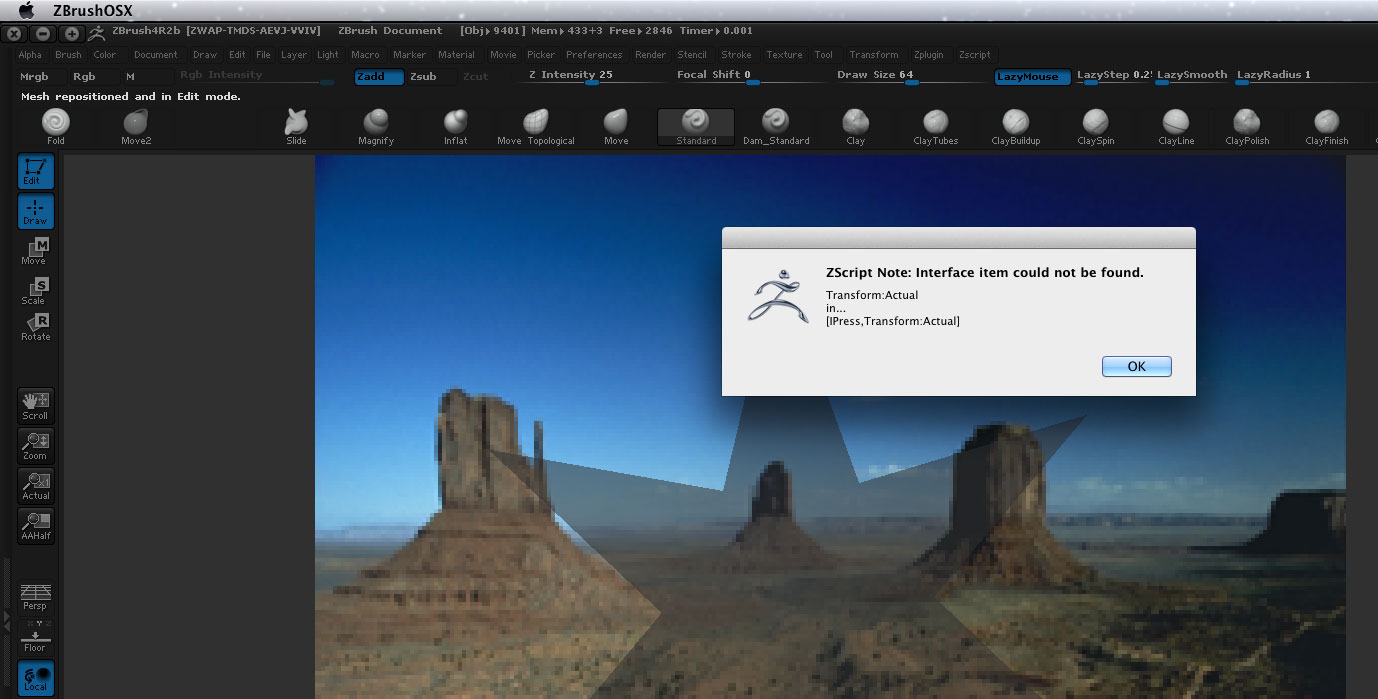Enable M material mode
Image resolution: width=1378 pixels, height=699 pixels.
click(131, 76)
